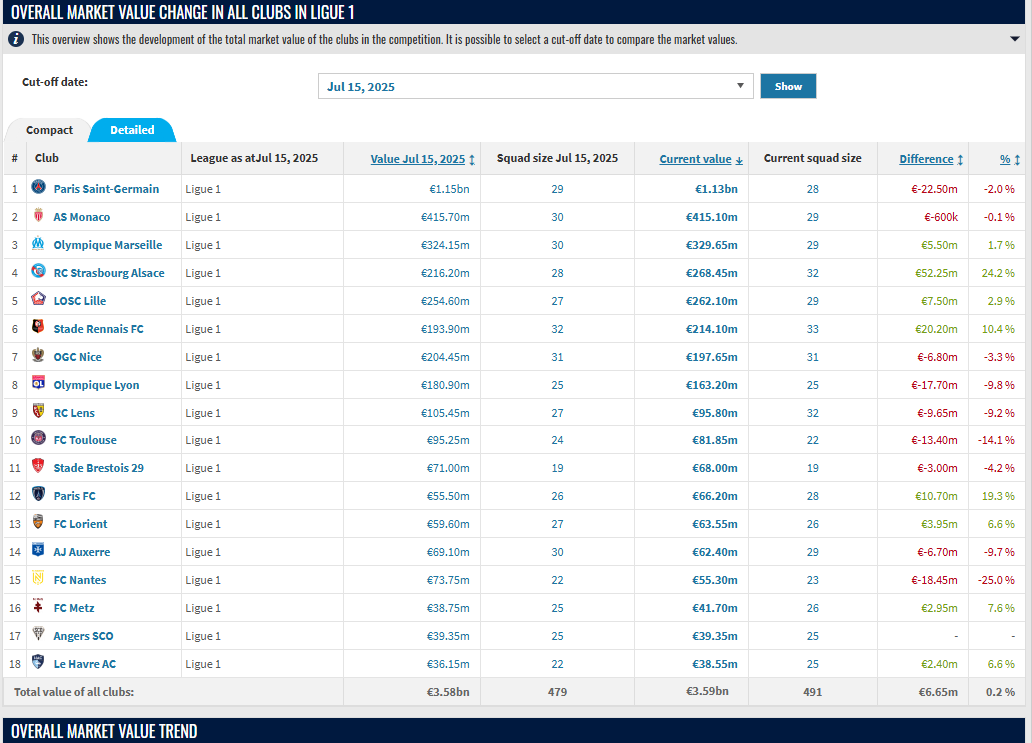Screen dimensions: 1032x743
Task: Open OGC Nice club link
Action: [x=77, y=357]
